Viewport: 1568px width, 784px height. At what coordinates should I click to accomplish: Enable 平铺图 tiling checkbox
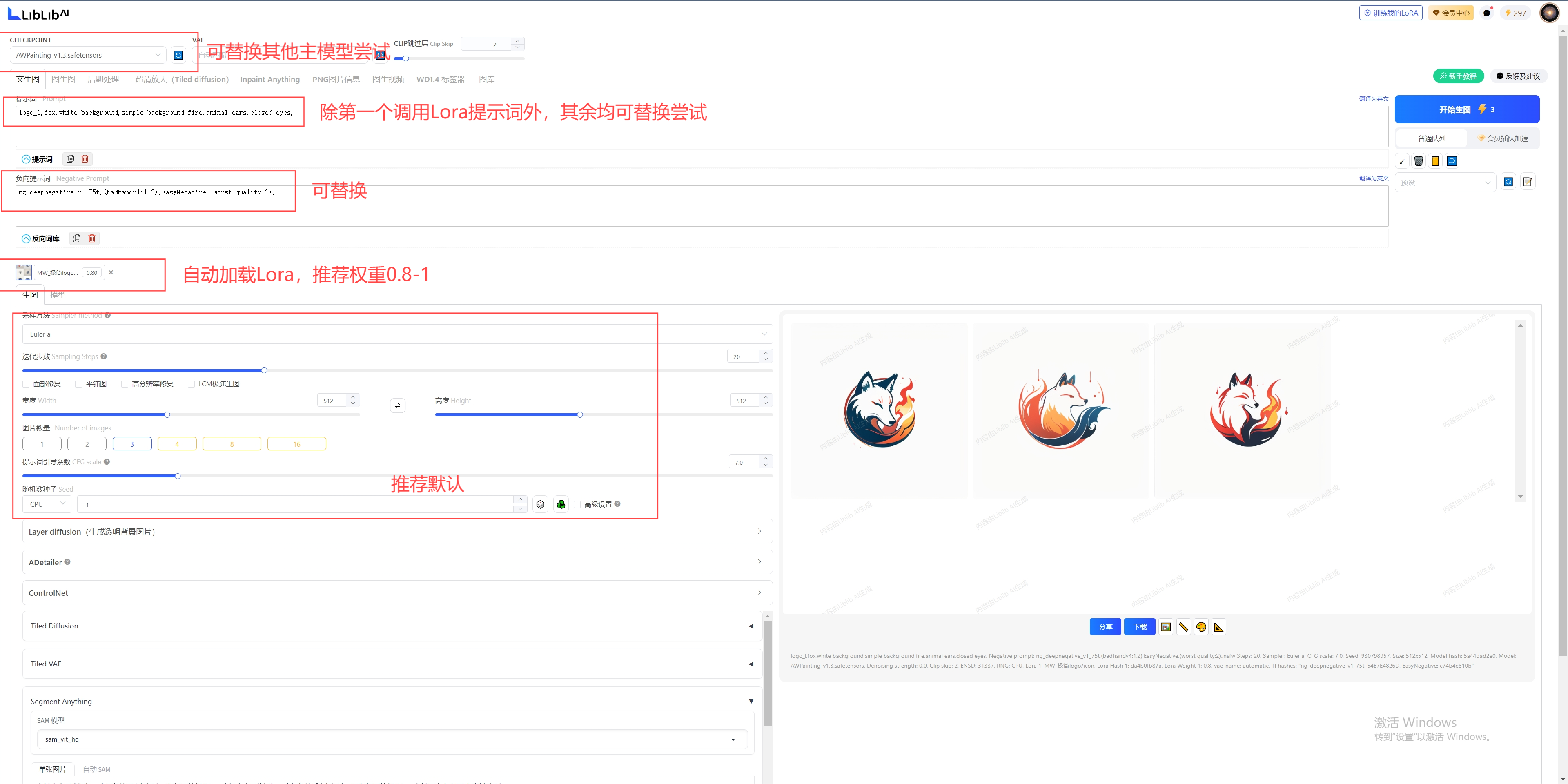pyautogui.click(x=78, y=384)
